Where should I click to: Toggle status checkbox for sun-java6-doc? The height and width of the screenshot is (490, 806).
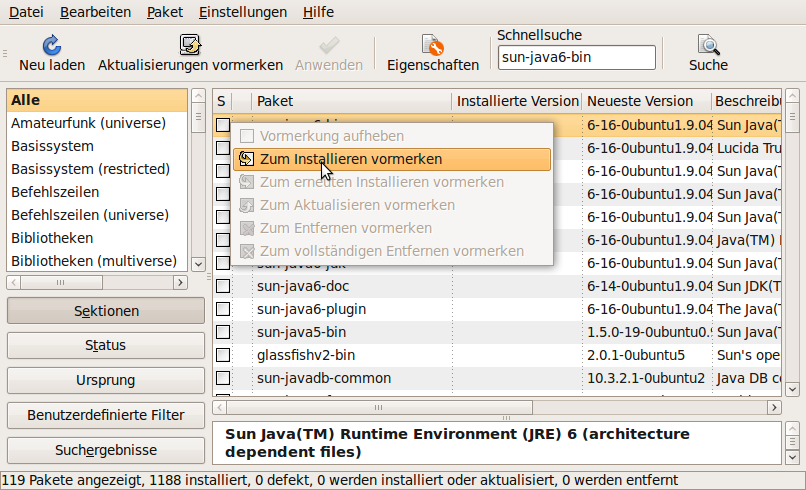(x=223, y=286)
